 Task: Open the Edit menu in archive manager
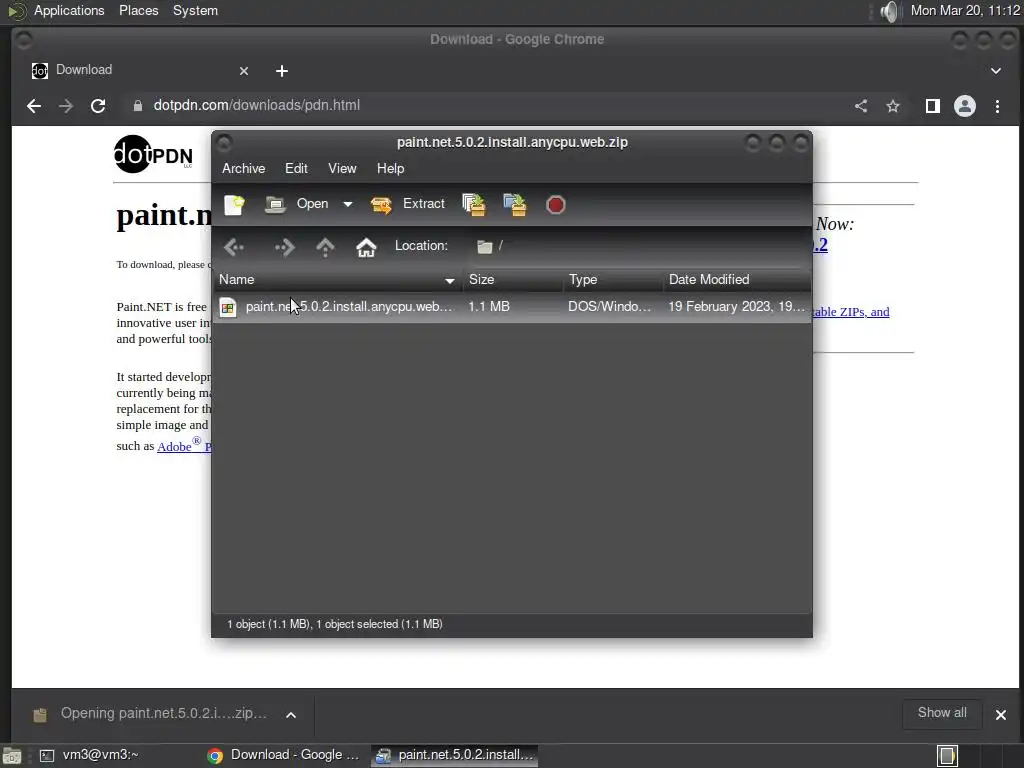[x=296, y=168]
